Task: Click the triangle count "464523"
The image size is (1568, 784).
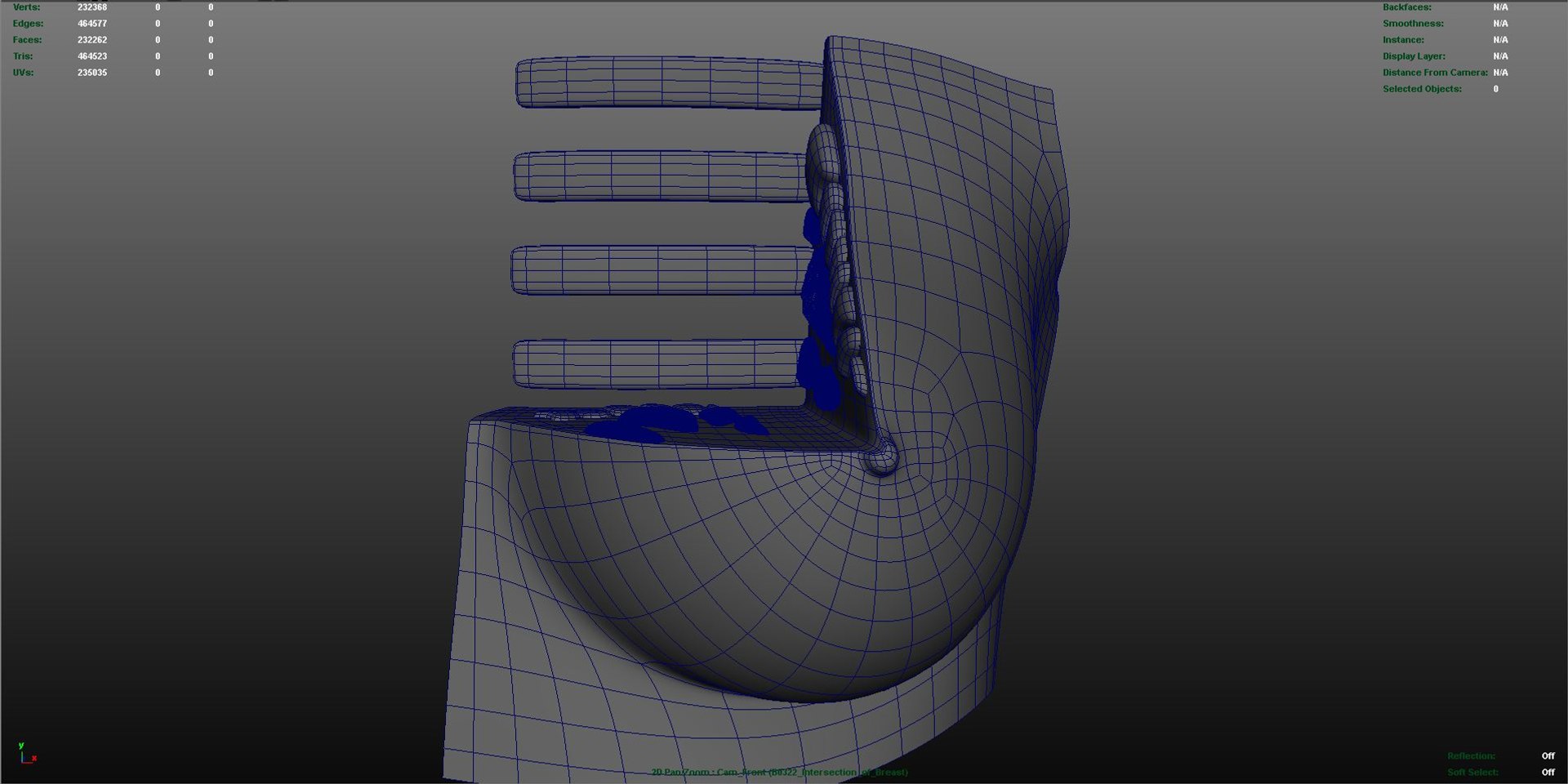Action: click(92, 56)
